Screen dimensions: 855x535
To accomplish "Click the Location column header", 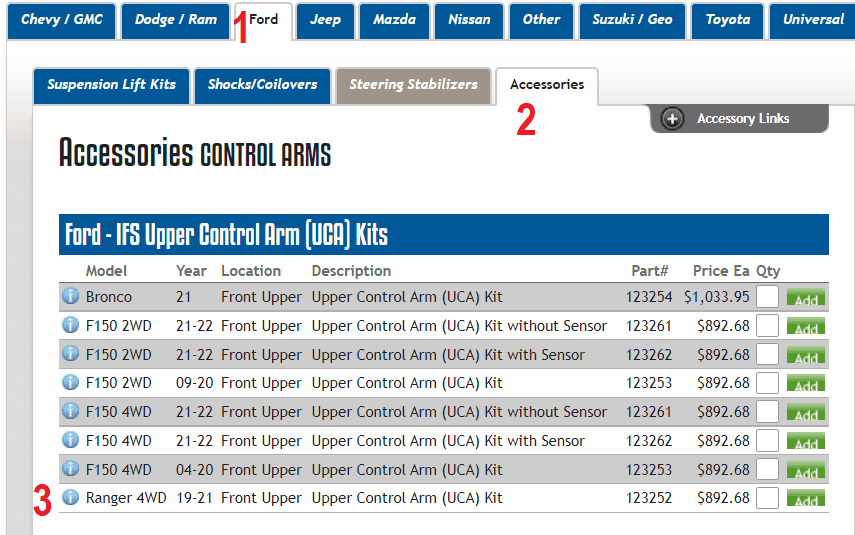I will [x=251, y=270].
